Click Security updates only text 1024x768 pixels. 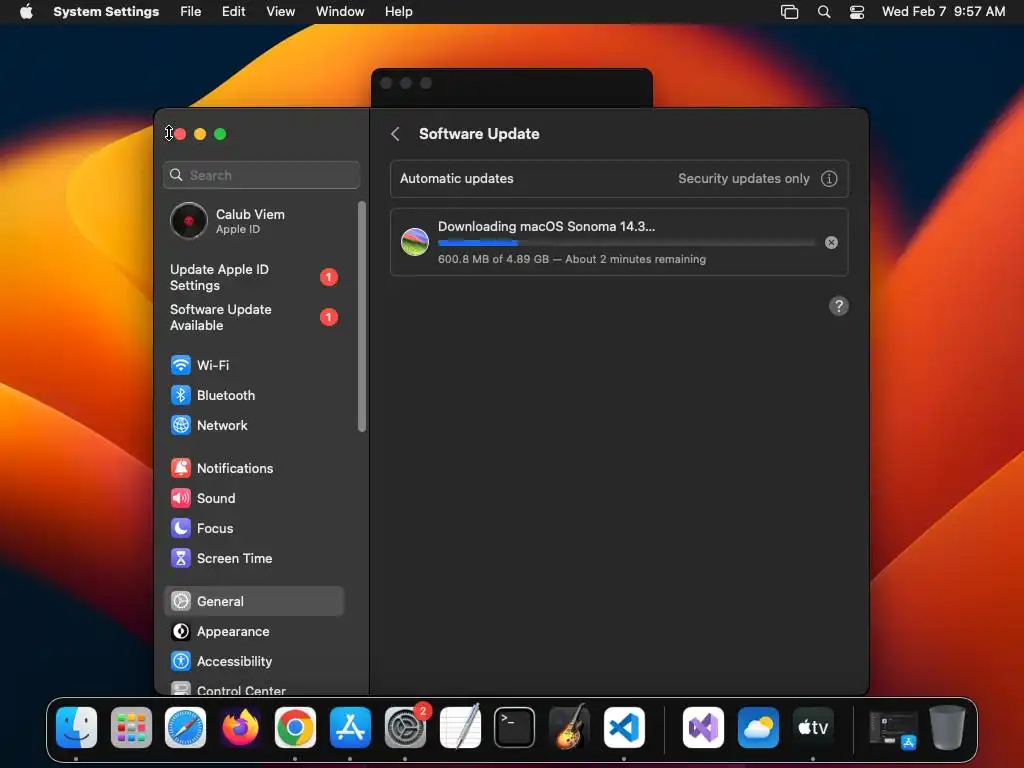743,179
